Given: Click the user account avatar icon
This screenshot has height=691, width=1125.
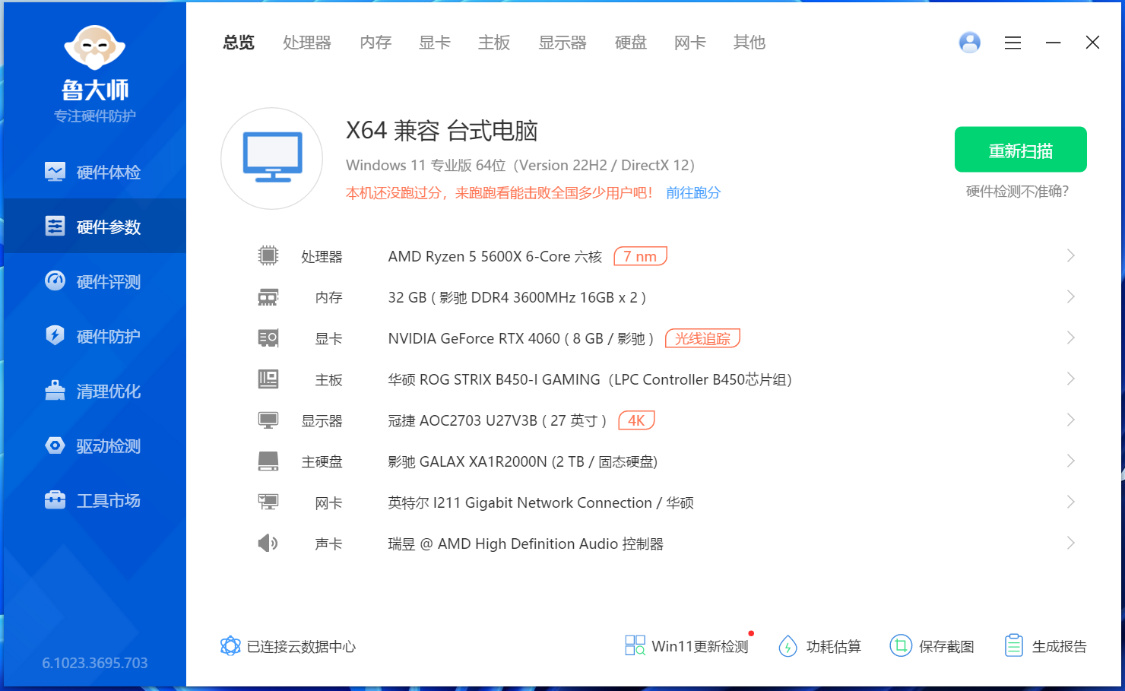Looking at the screenshot, I should (969, 42).
